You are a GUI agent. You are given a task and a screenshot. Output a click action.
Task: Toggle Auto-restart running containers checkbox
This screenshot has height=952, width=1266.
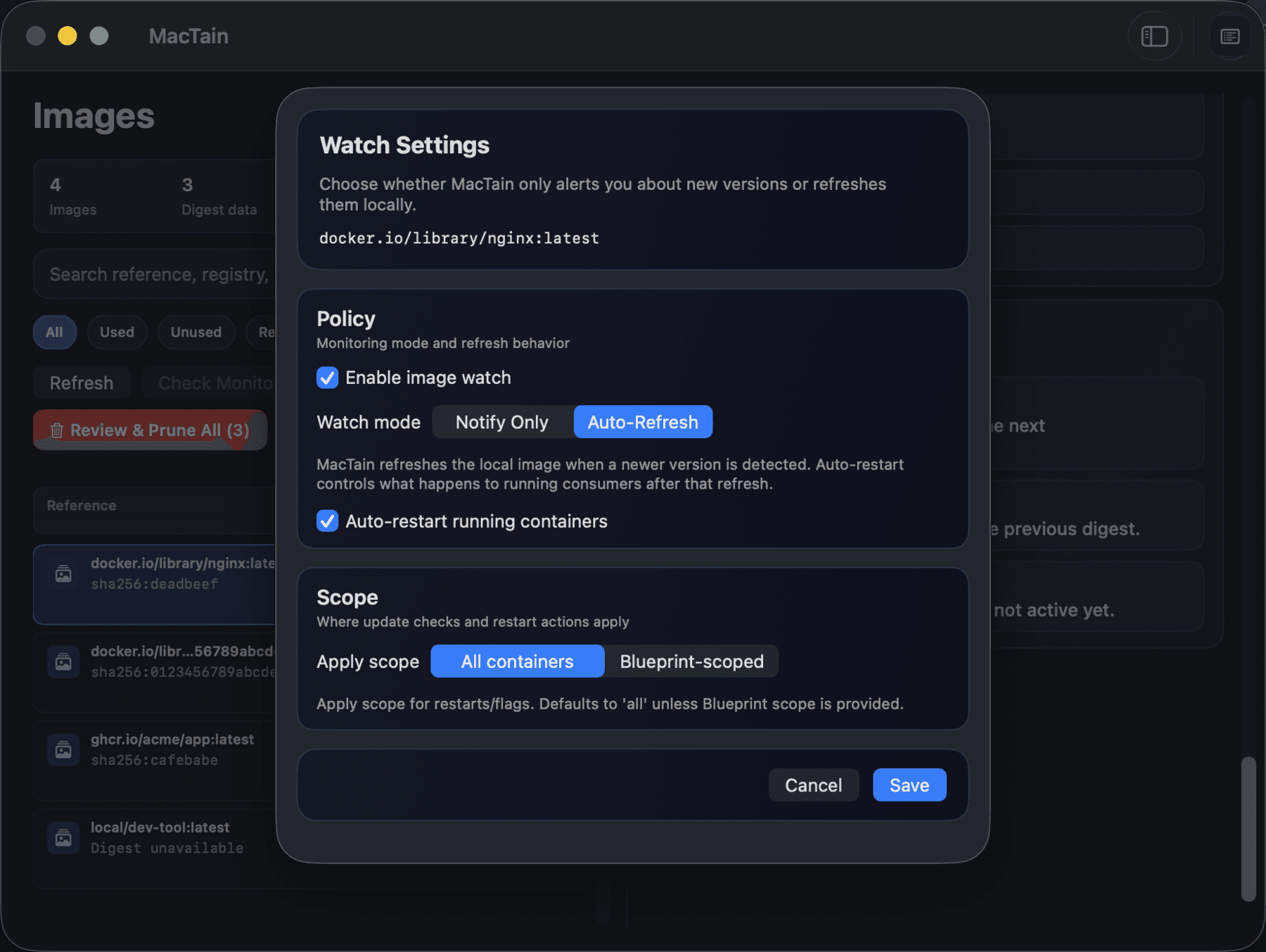click(x=327, y=521)
